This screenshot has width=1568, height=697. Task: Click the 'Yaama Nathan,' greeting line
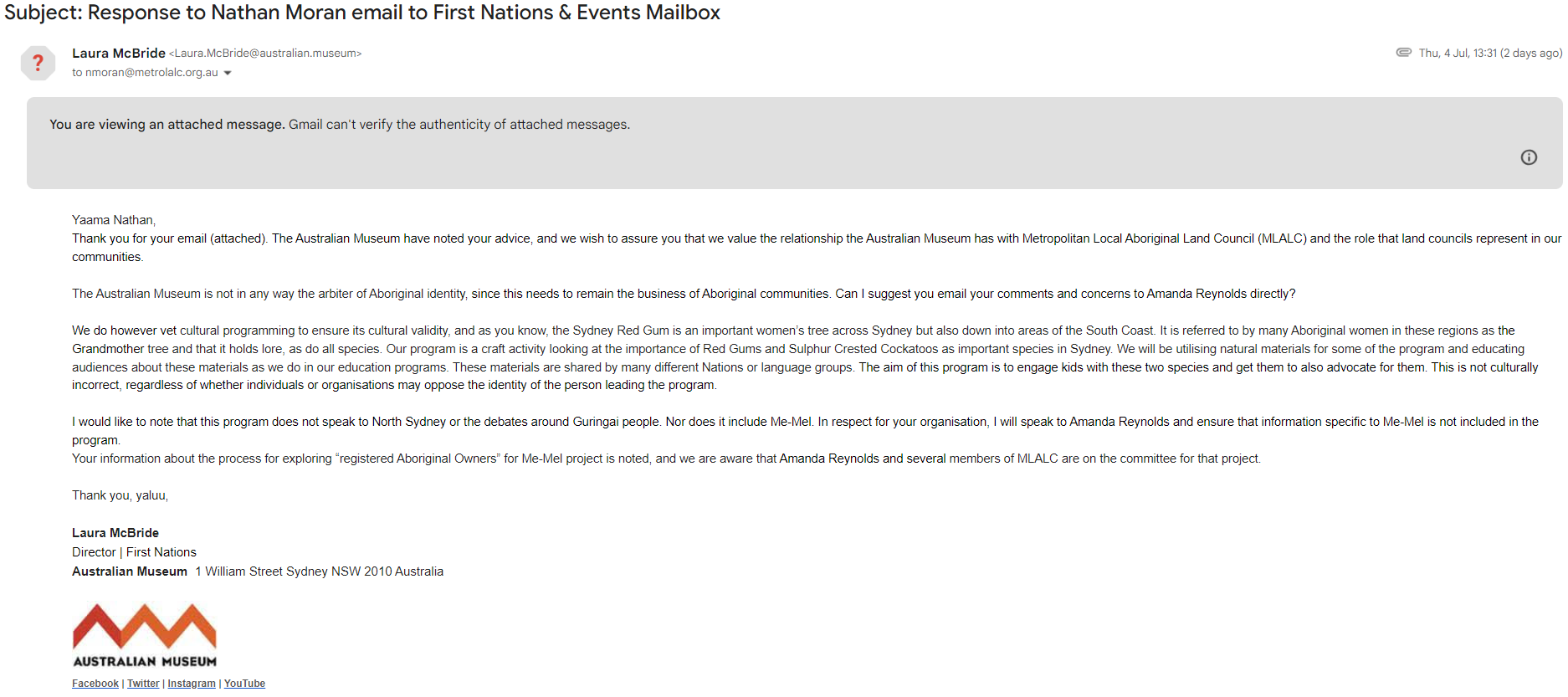coord(114,220)
